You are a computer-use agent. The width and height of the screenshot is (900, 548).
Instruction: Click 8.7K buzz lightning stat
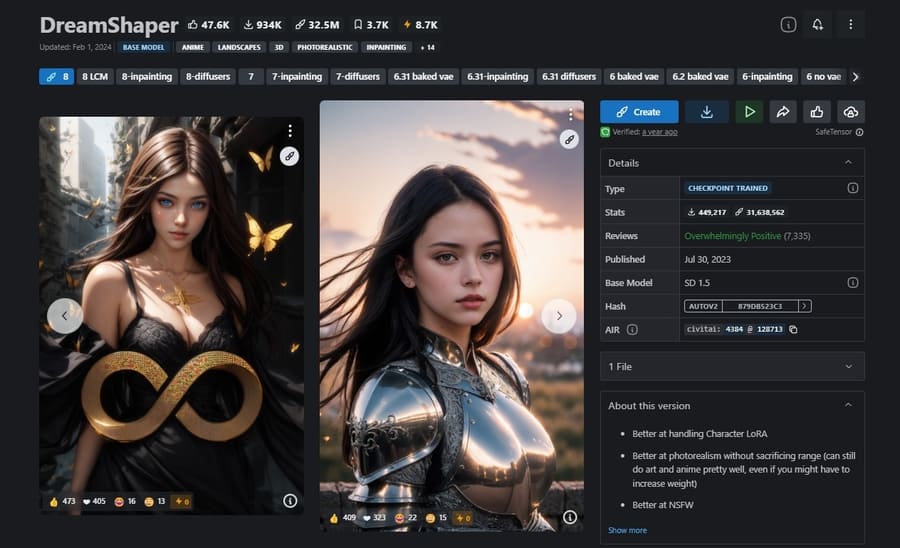click(421, 25)
